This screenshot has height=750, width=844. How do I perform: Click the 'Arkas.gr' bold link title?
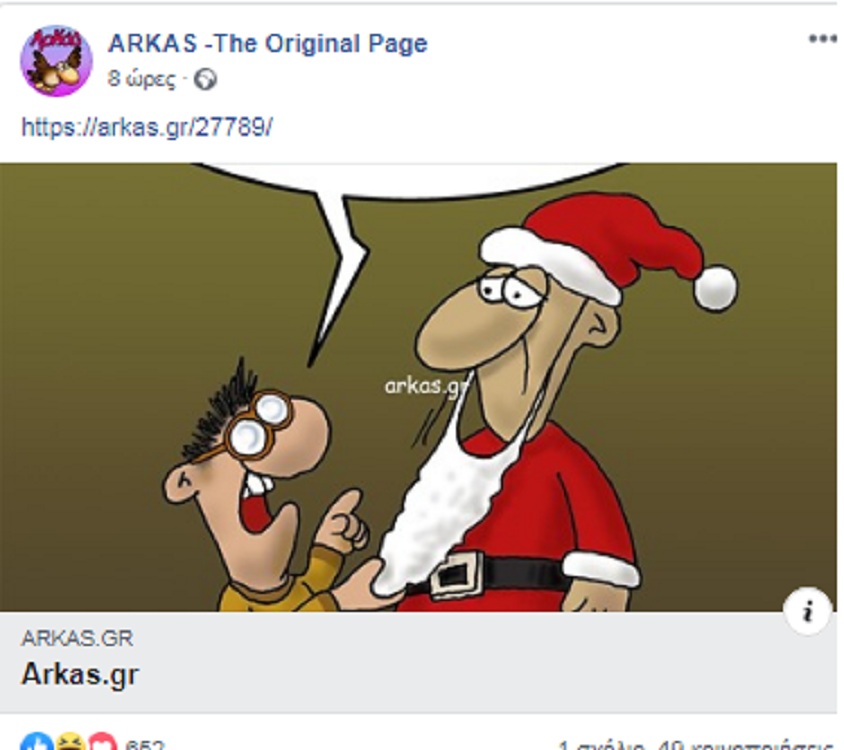pyautogui.click(x=80, y=674)
